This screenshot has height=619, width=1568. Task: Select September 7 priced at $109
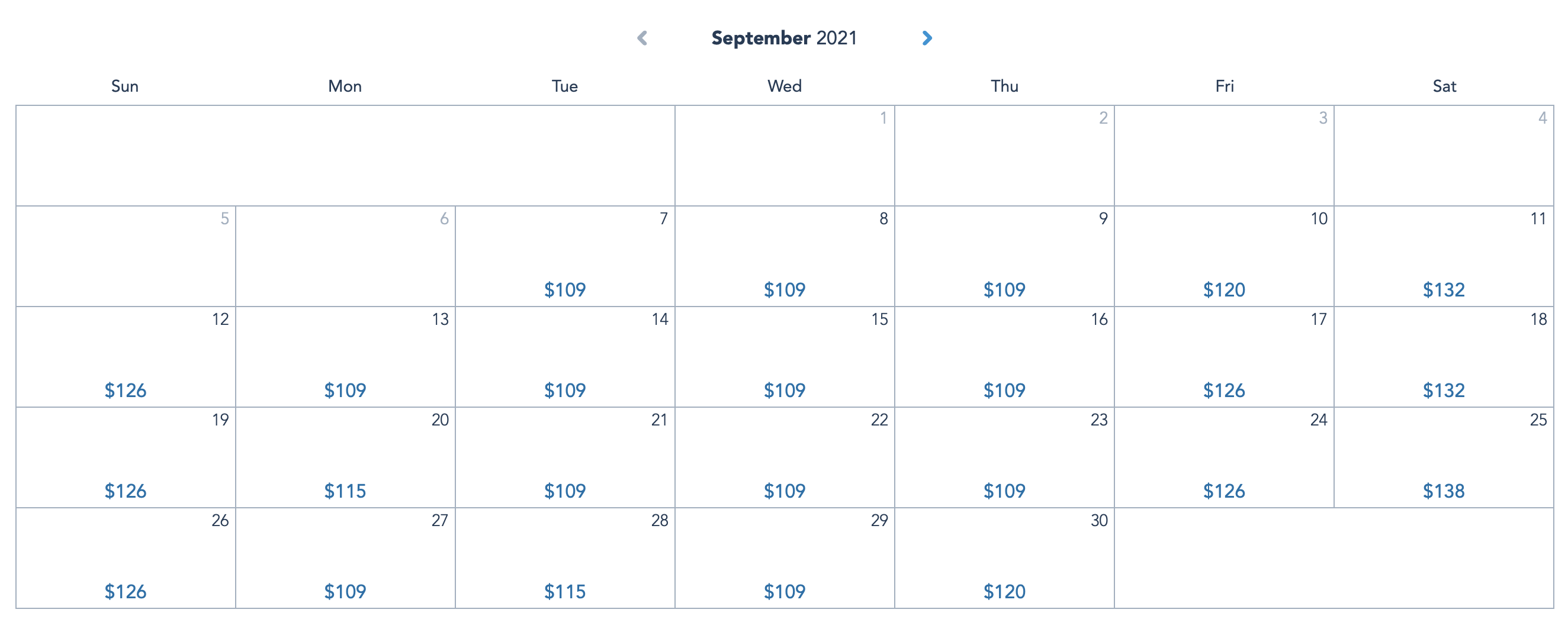565,256
